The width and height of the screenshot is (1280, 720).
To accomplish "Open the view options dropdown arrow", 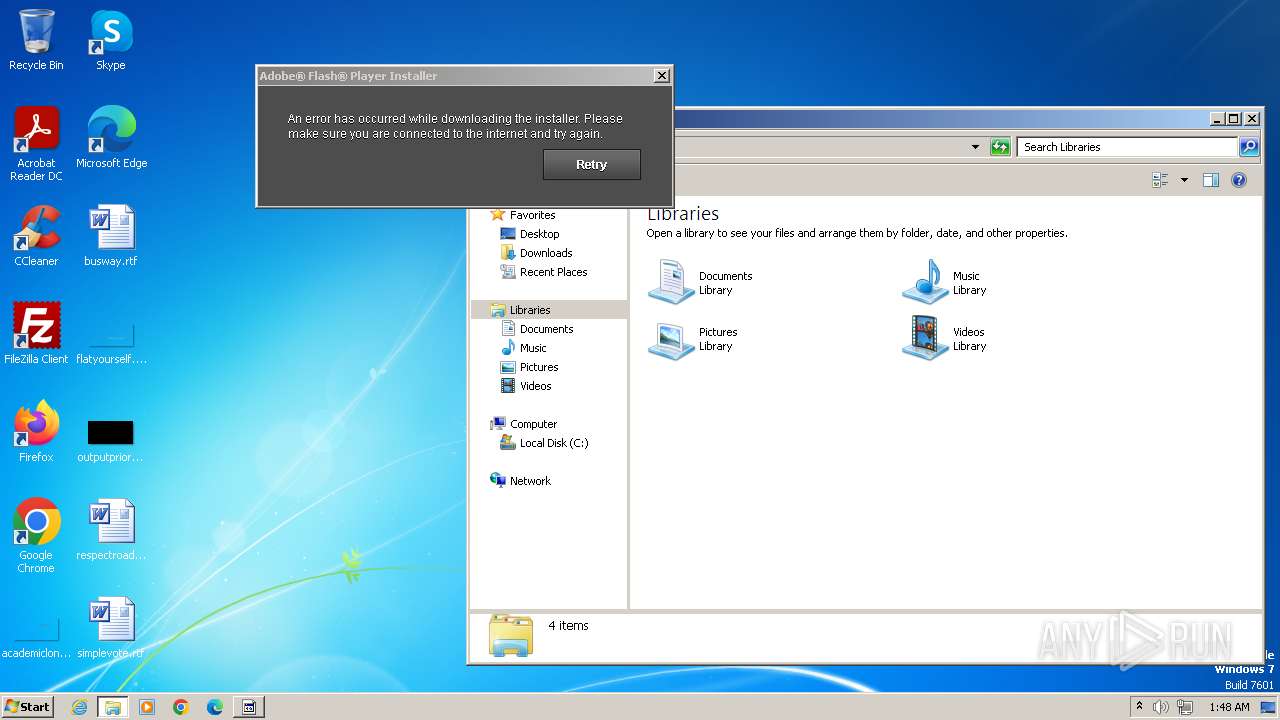I will pos(1184,180).
